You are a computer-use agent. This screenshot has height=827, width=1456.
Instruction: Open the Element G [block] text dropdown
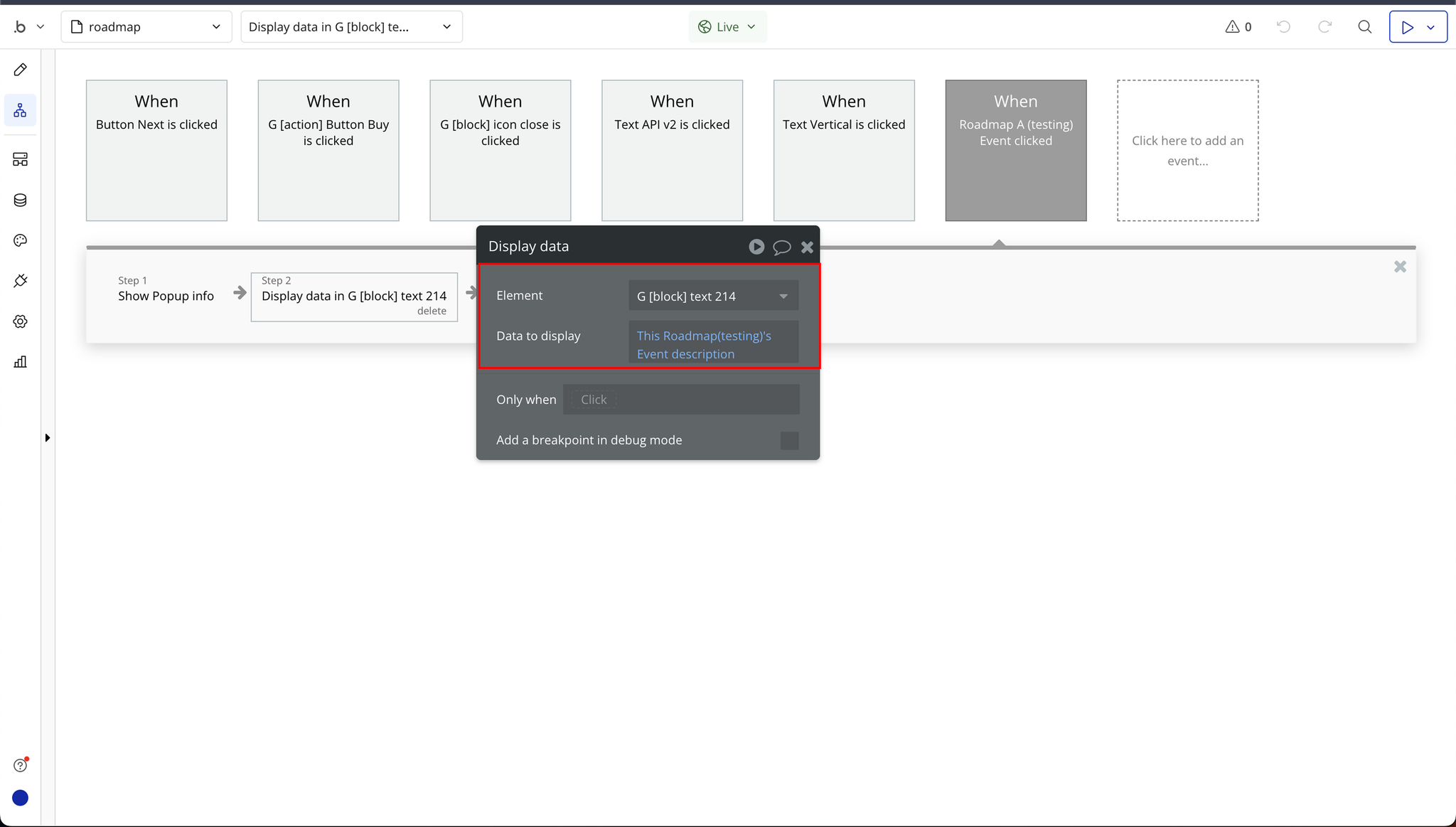713,296
